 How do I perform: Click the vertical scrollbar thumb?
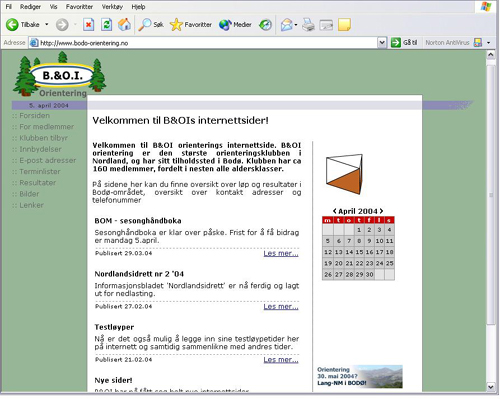pyautogui.click(x=491, y=195)
